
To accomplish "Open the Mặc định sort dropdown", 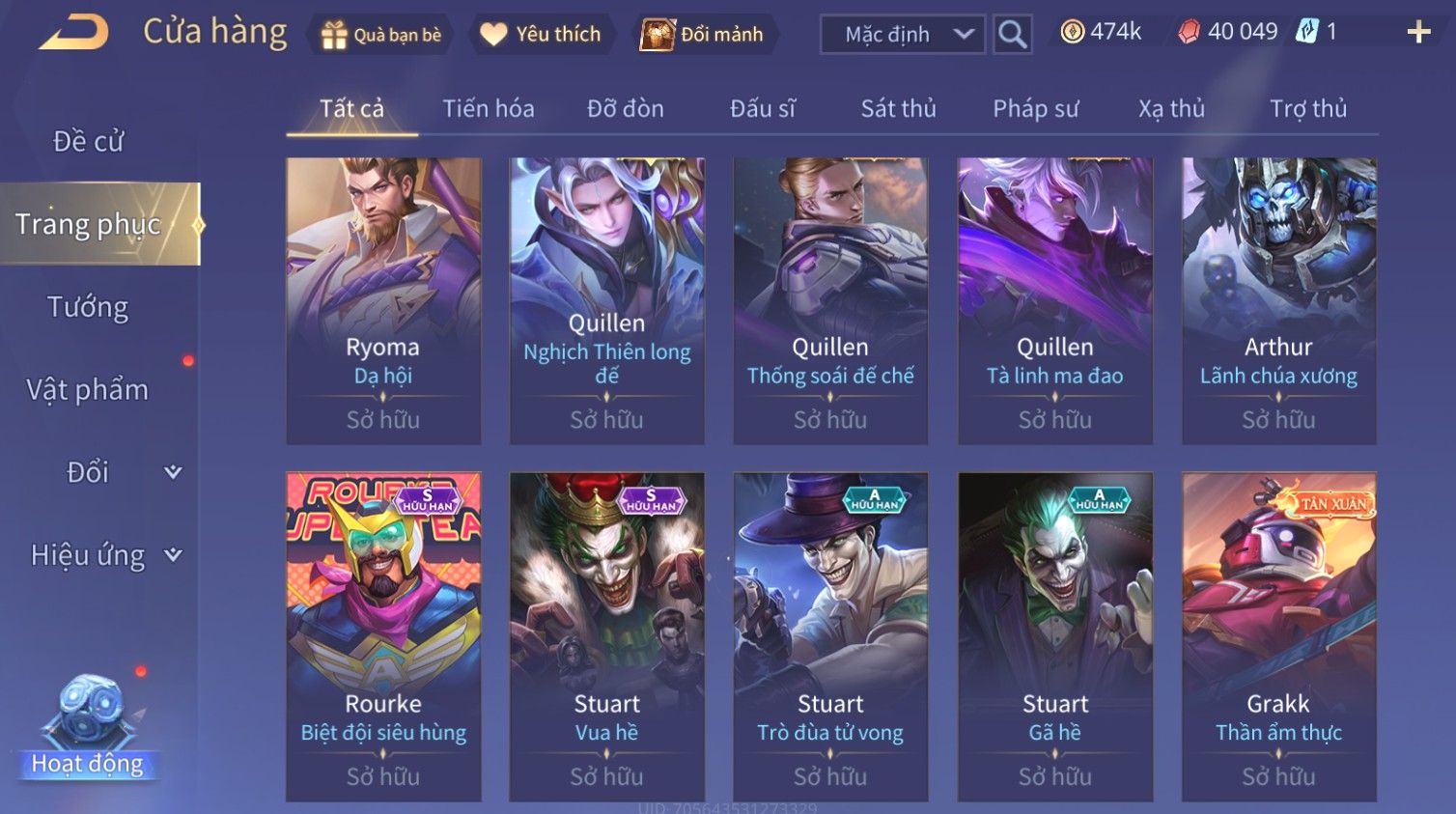I will click(x=903, y=34).
